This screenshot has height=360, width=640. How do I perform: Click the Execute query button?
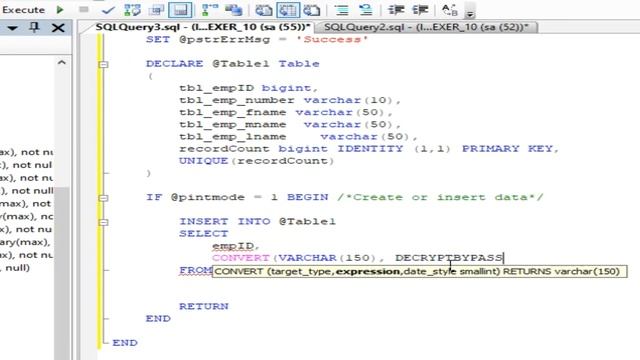[23, 9]
